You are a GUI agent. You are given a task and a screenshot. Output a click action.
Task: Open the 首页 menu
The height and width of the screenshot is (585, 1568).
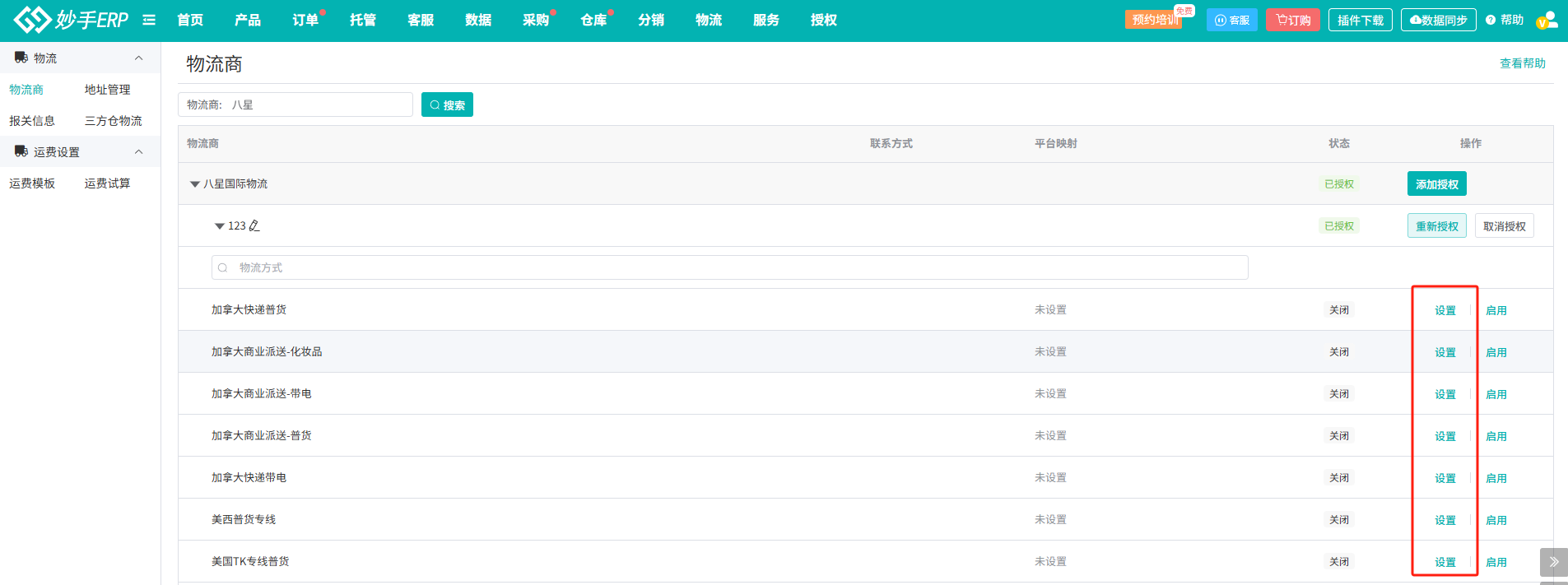[190, 20]
